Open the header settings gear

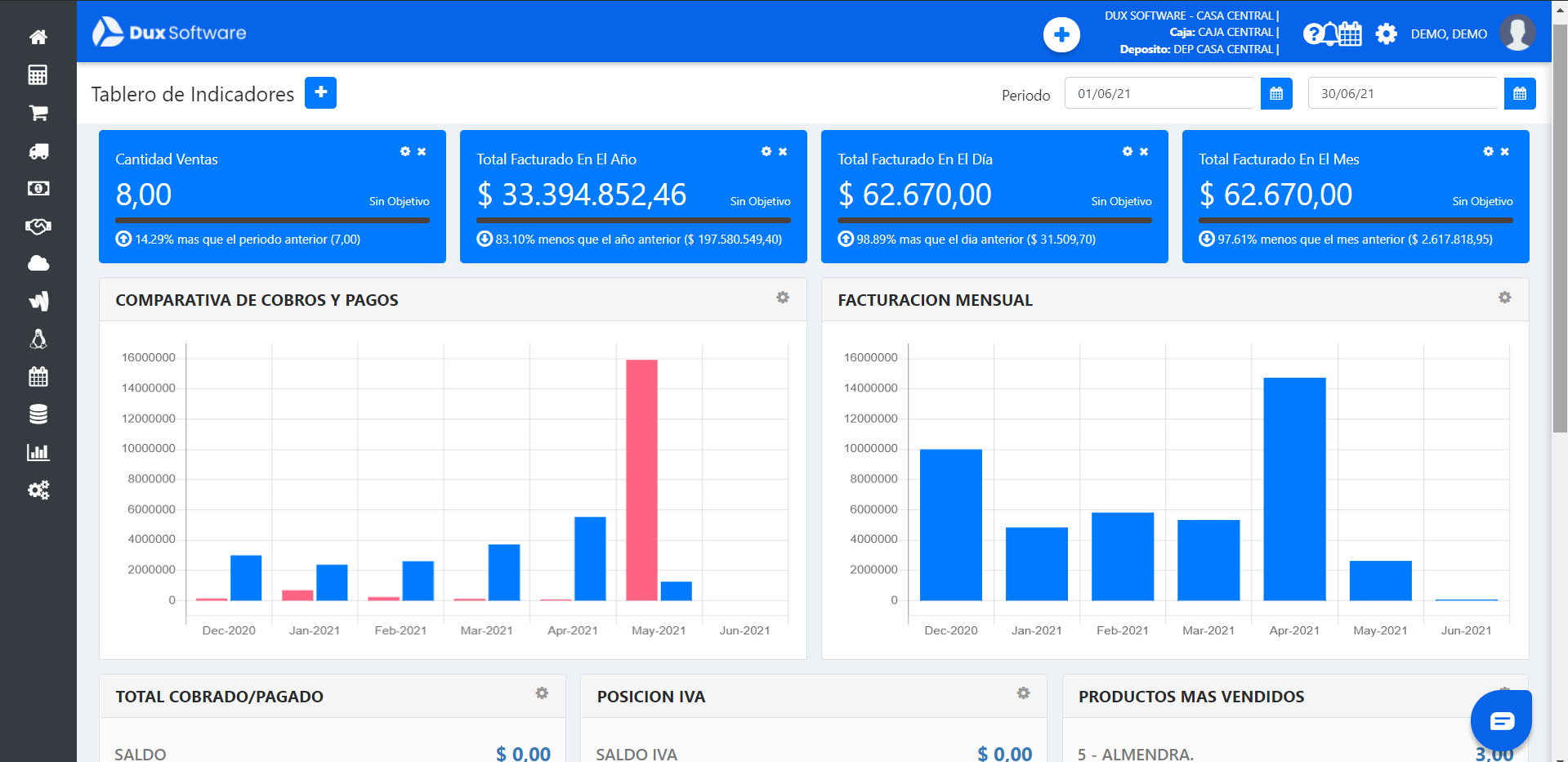1386,34
